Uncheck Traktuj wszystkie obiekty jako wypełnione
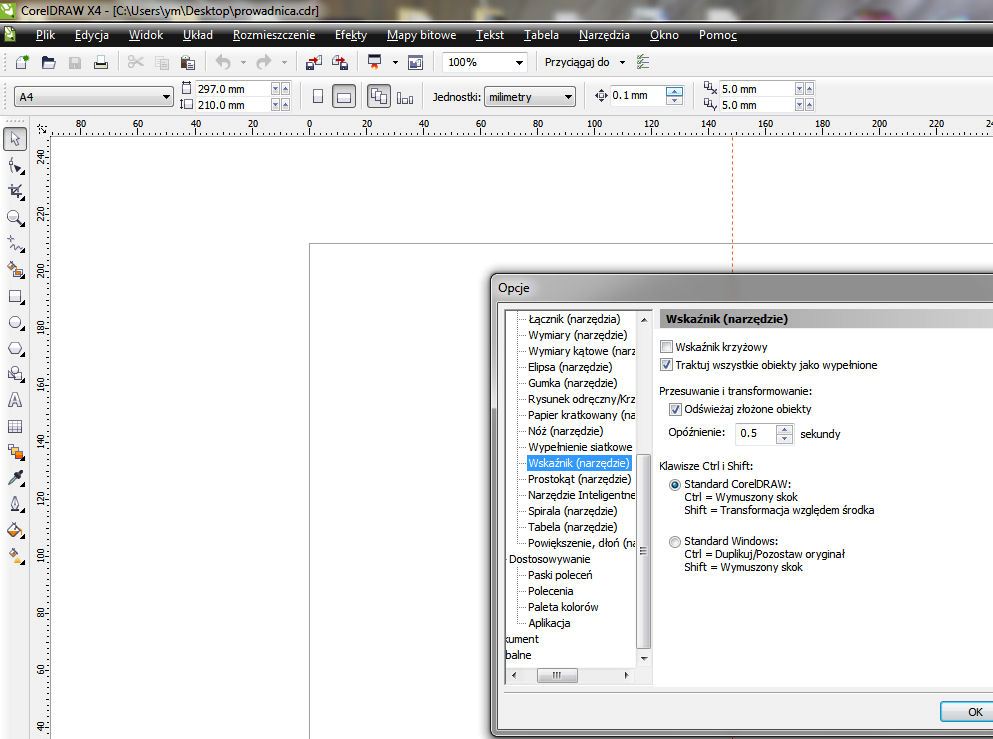Image resolution: width=993 pixels, height=739 pixels. pyautogui.click(x=667, y=365)
